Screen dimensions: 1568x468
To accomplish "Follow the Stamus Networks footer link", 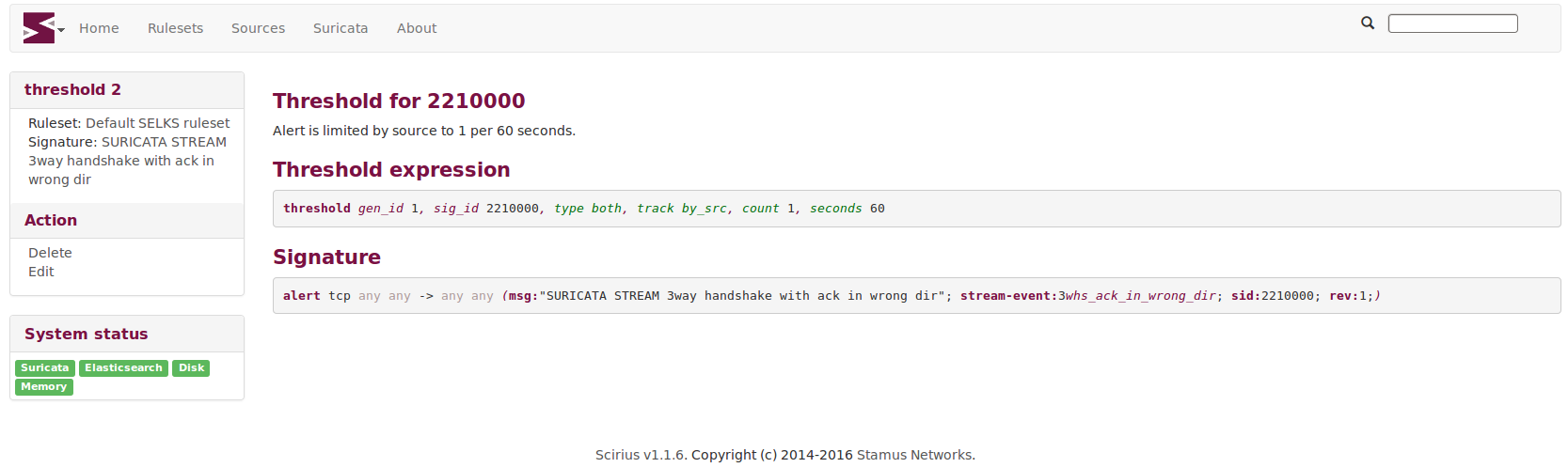I will click(914, 455).
